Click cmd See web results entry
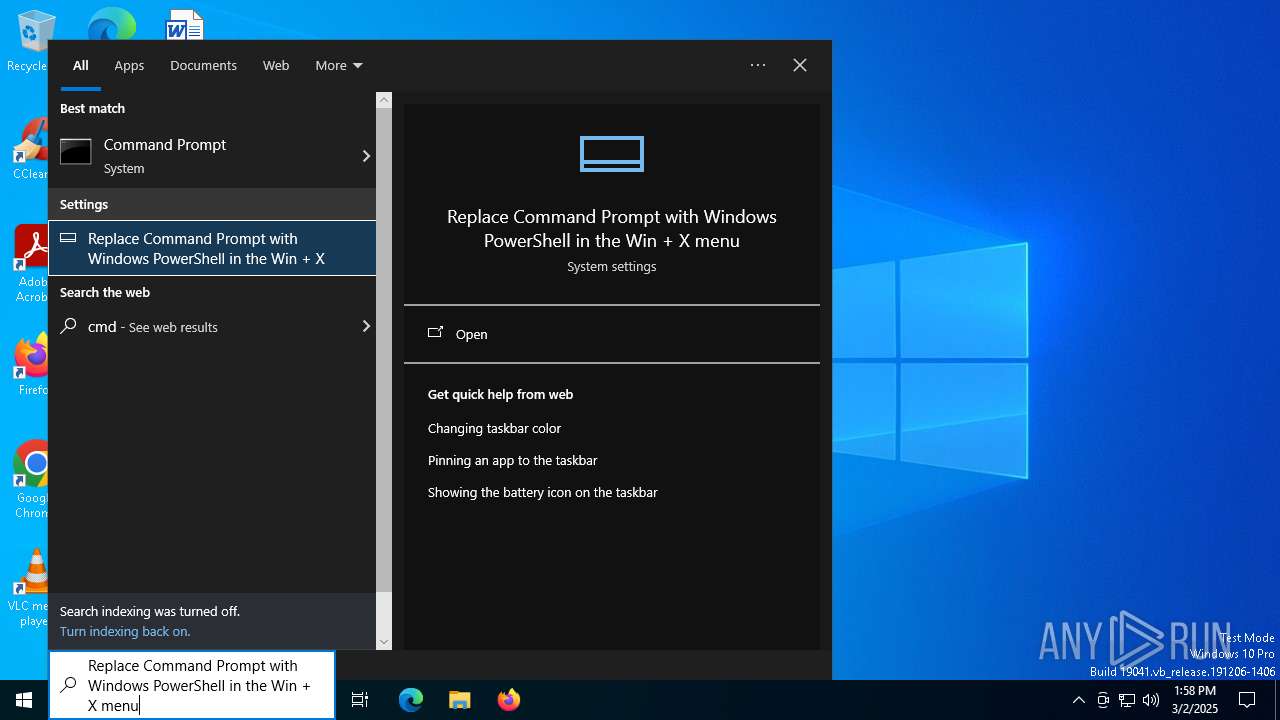Screen dimensions: 1280x720 [x=200, y=326]
